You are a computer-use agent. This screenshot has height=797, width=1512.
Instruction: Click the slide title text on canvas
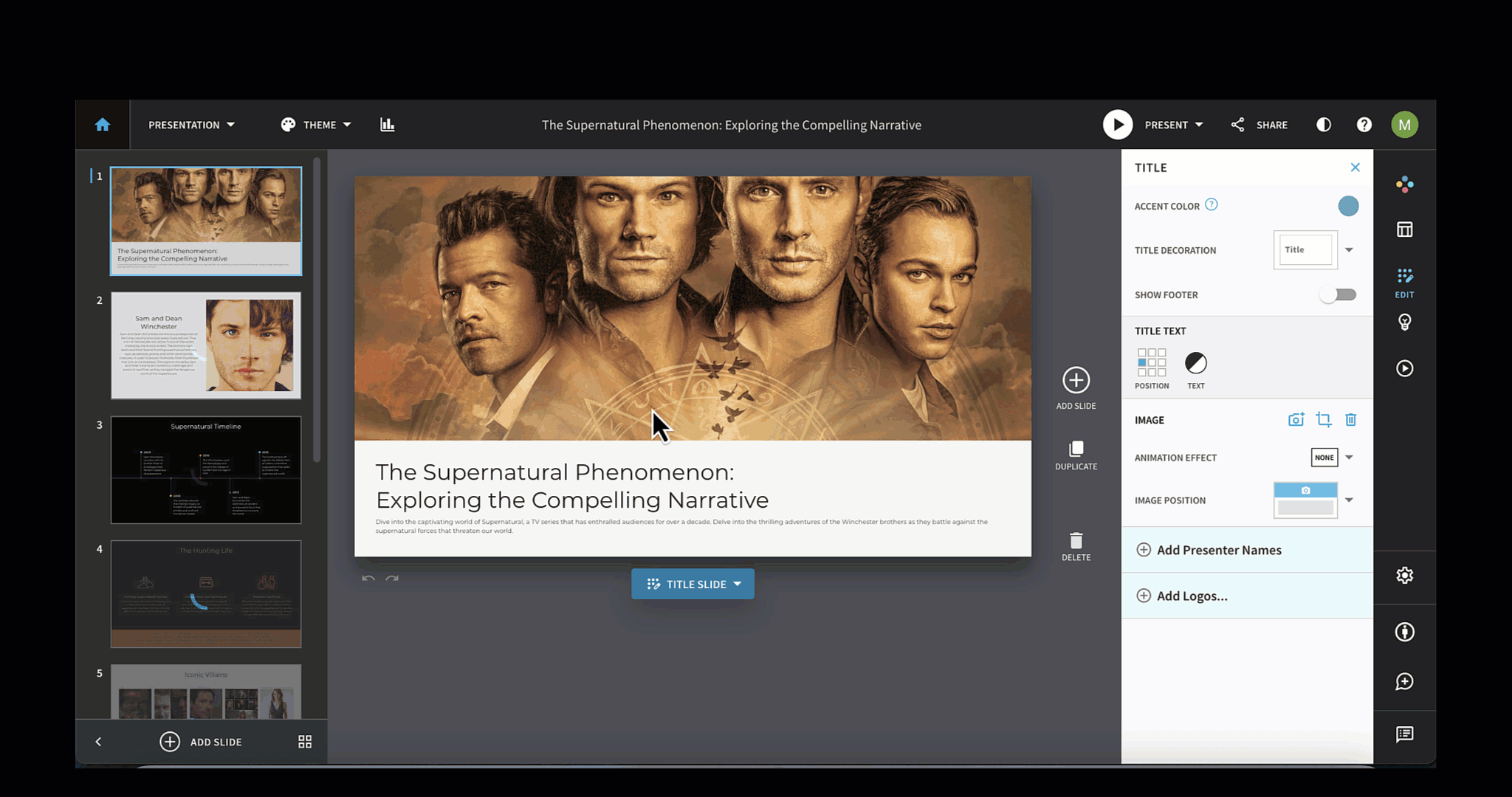point(572,486)
